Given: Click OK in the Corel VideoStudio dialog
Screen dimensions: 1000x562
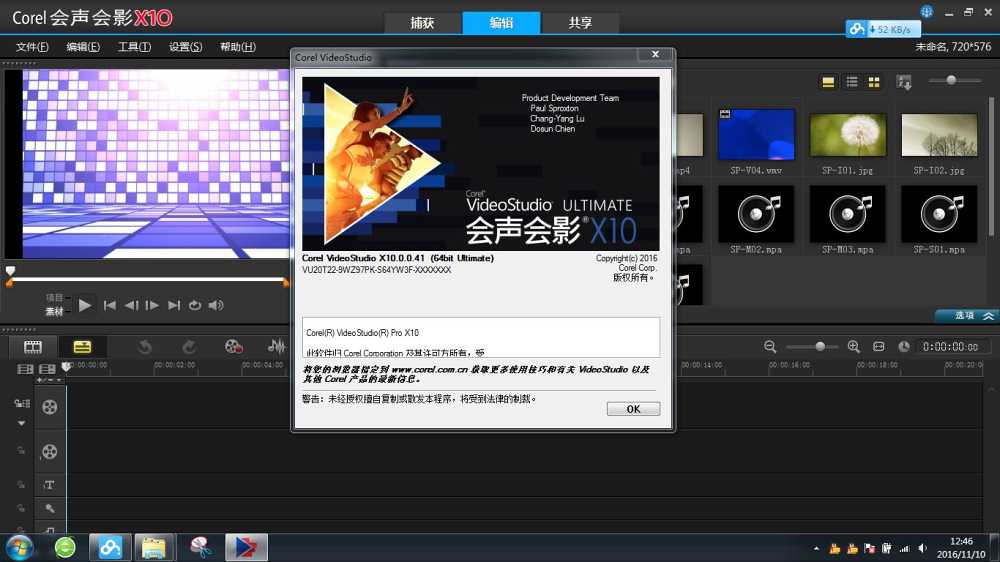Looking at the screenshot, I should click(633, 409).
